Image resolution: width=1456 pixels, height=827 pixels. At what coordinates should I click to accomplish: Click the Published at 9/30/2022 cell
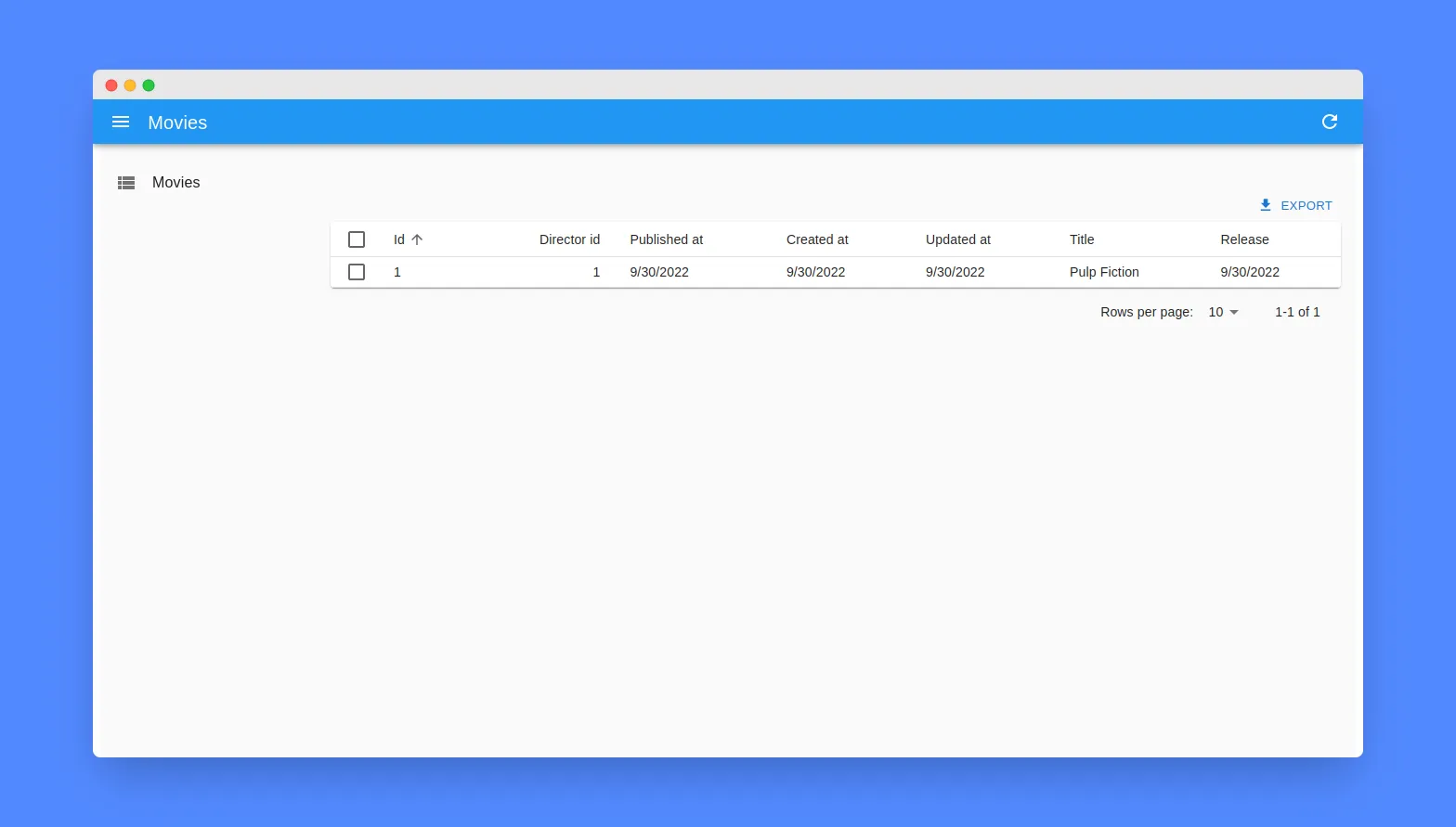[659, 272]
